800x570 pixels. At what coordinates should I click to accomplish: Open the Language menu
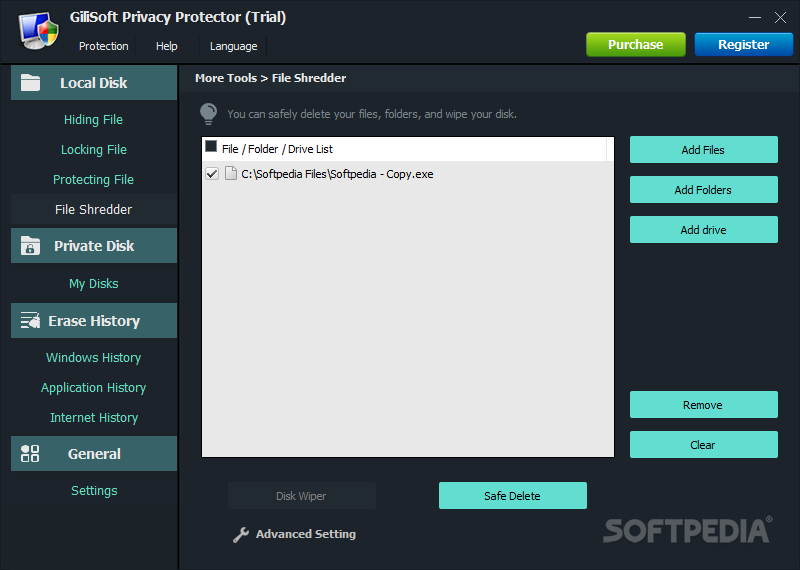point(234,46)
